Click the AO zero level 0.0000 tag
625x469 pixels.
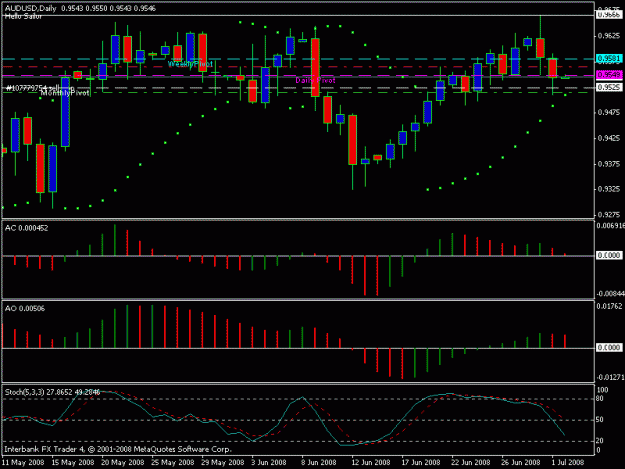609,347
